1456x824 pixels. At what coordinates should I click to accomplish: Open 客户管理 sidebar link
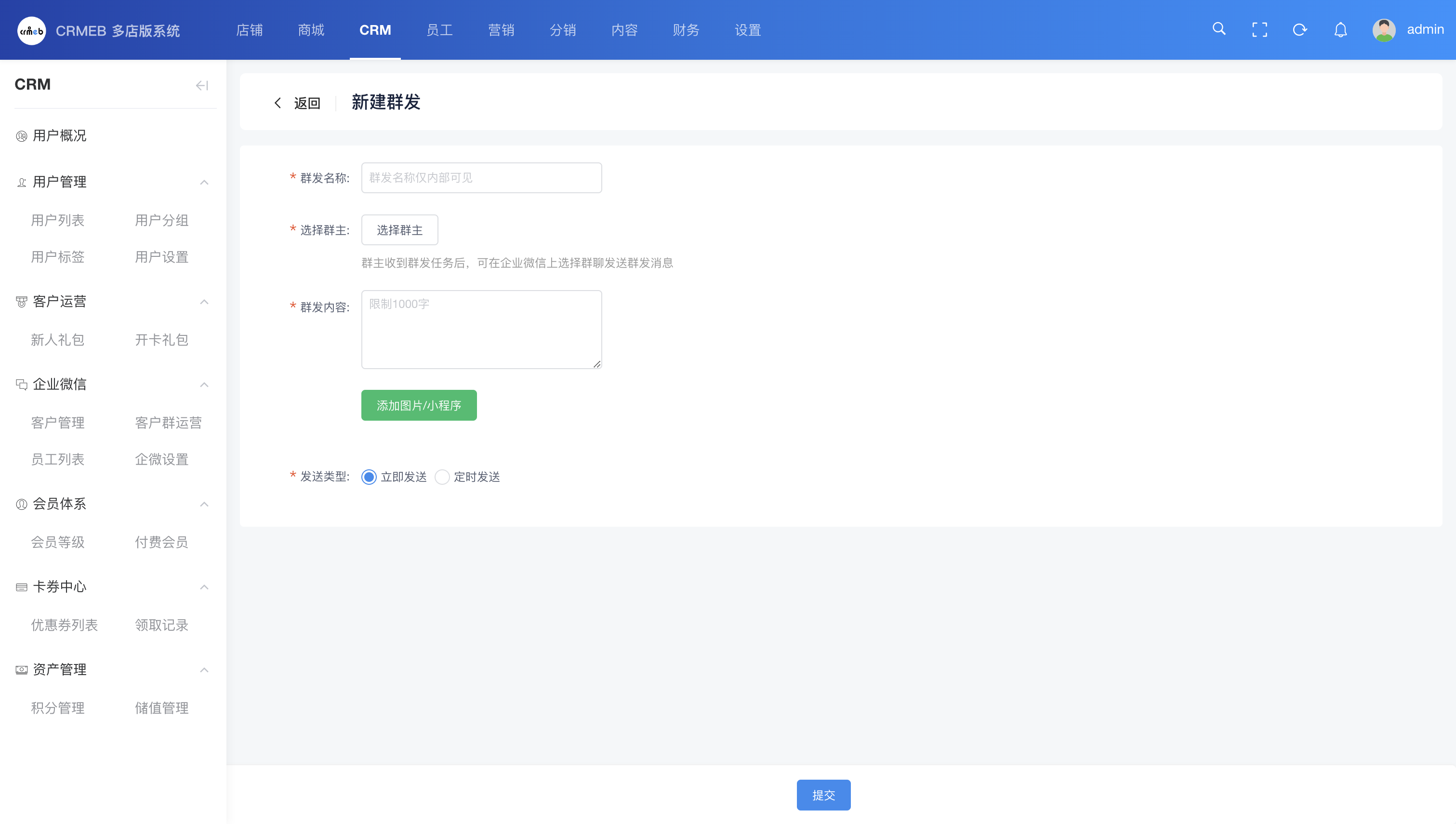pos(58,423)
